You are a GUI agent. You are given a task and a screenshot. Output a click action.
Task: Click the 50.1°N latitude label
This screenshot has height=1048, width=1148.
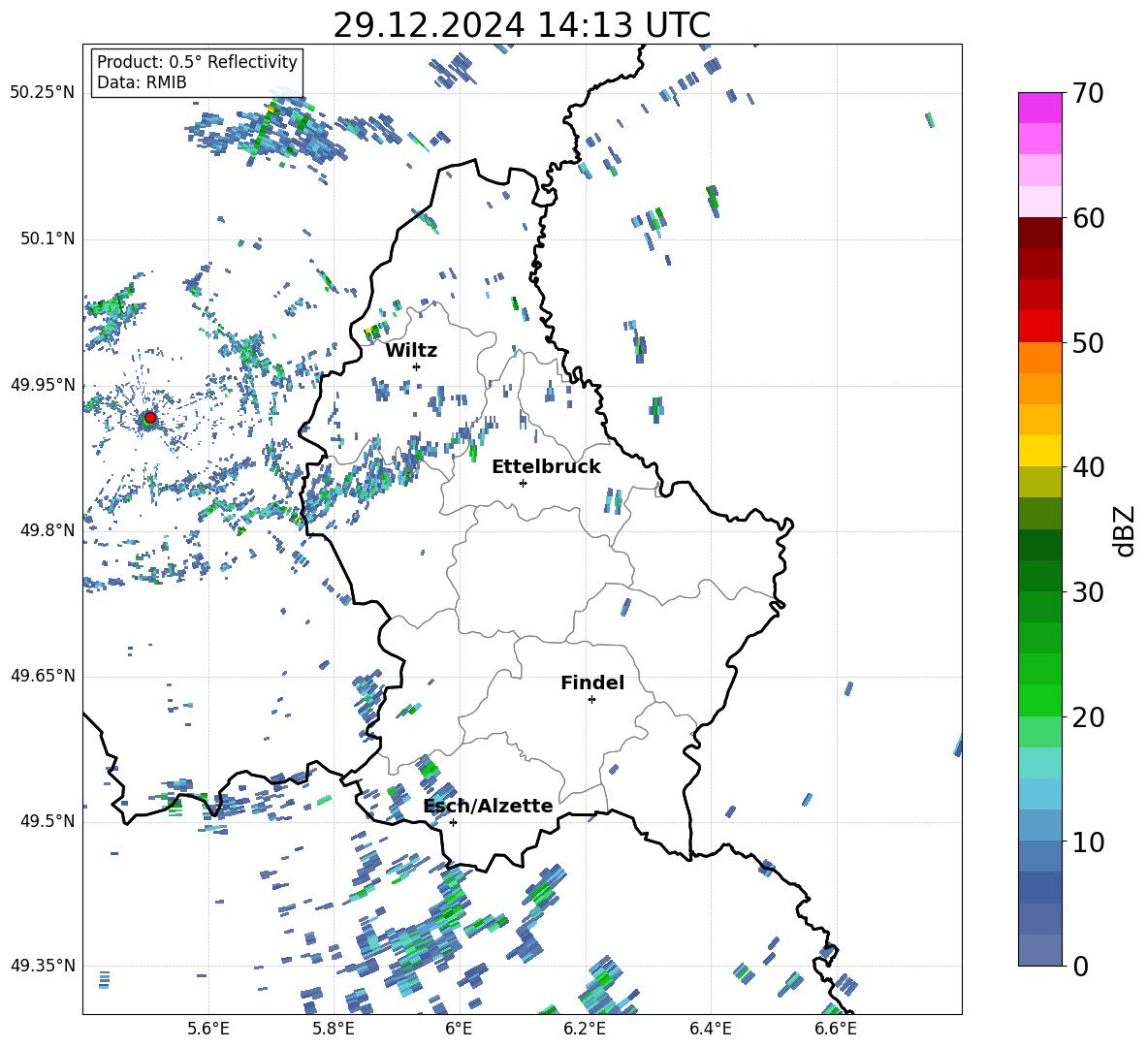pyautogui.click(x=47, y=238)
